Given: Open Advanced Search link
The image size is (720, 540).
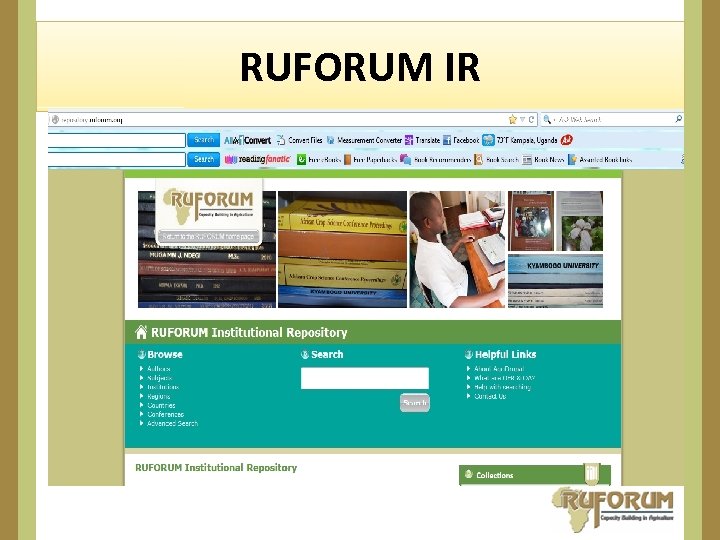Looking at the screenshot, I should click(172, 423).
